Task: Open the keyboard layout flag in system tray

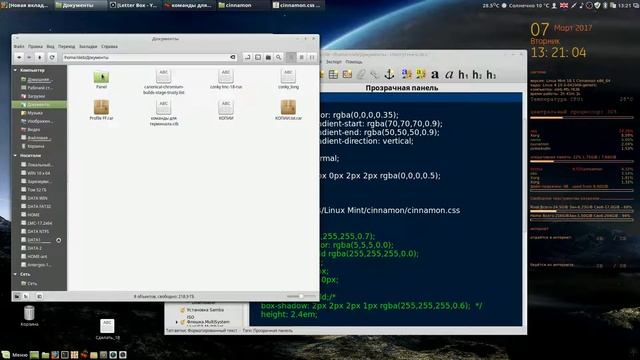Action: click(564, 5)
